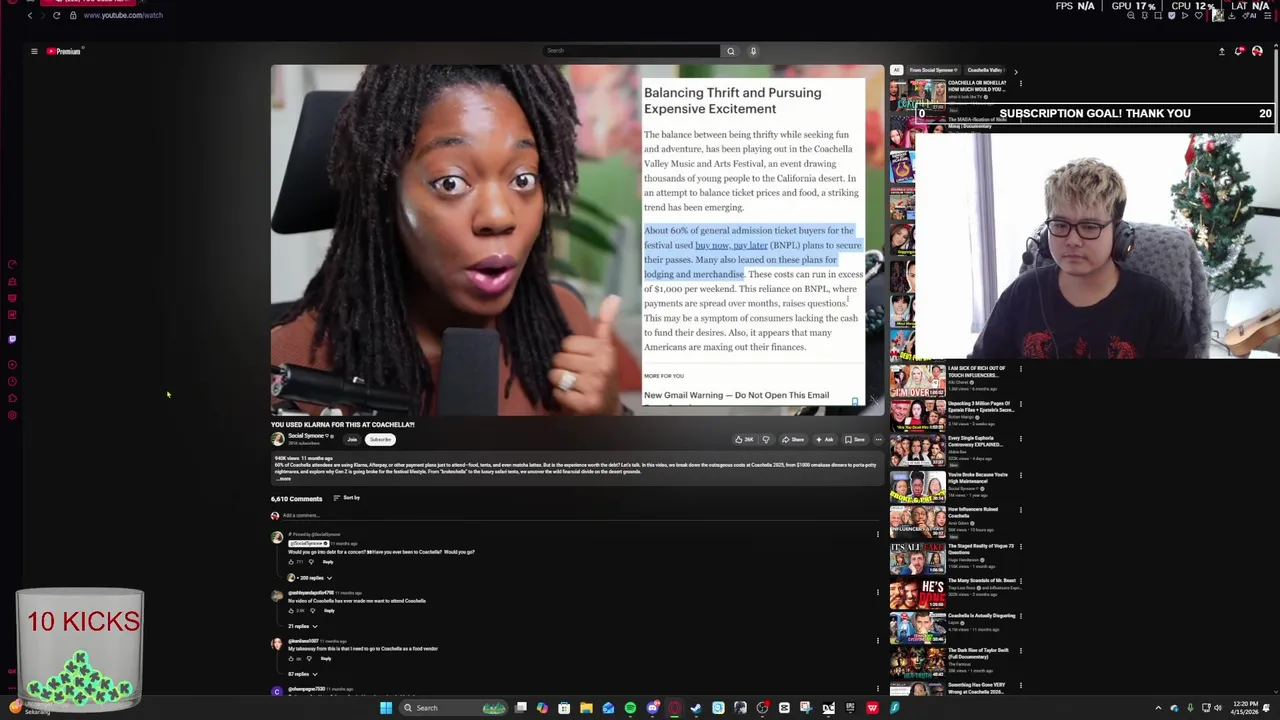1280x720 pixels.
Task: Click the 'buy now, pay later' link in the article
Action: (731, 245)
